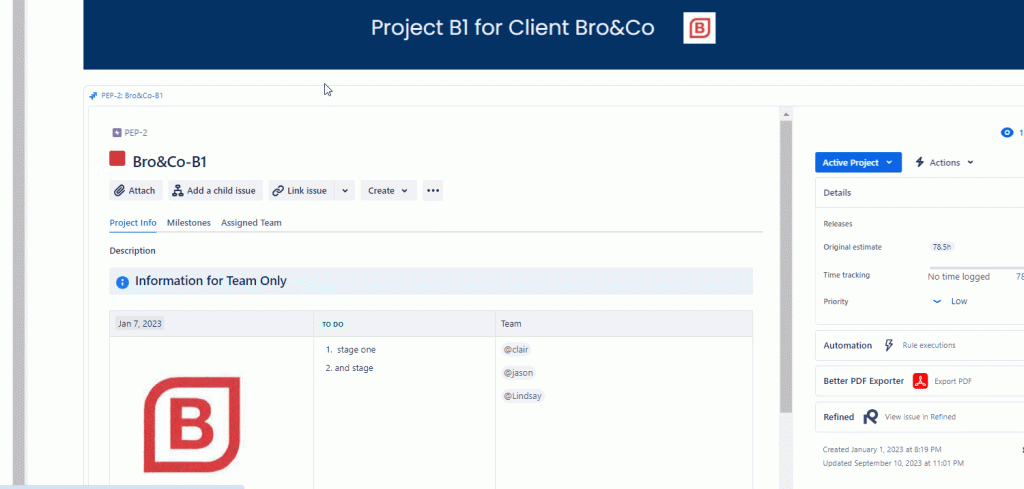Image resolution: width=1024 pixels, height=489 pixels.
Task: Click the paperclip Attach button
Action: [x=135, y=191]
